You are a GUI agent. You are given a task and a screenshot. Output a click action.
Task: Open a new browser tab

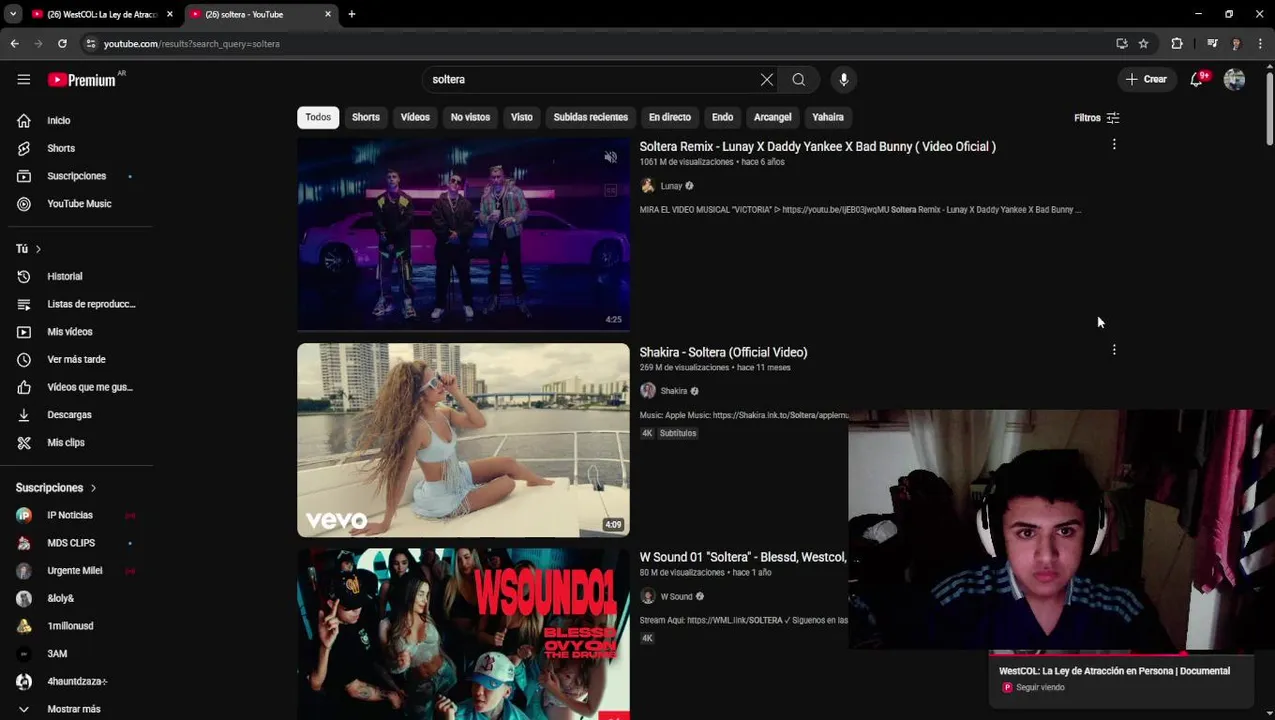[x=352, y=14]
